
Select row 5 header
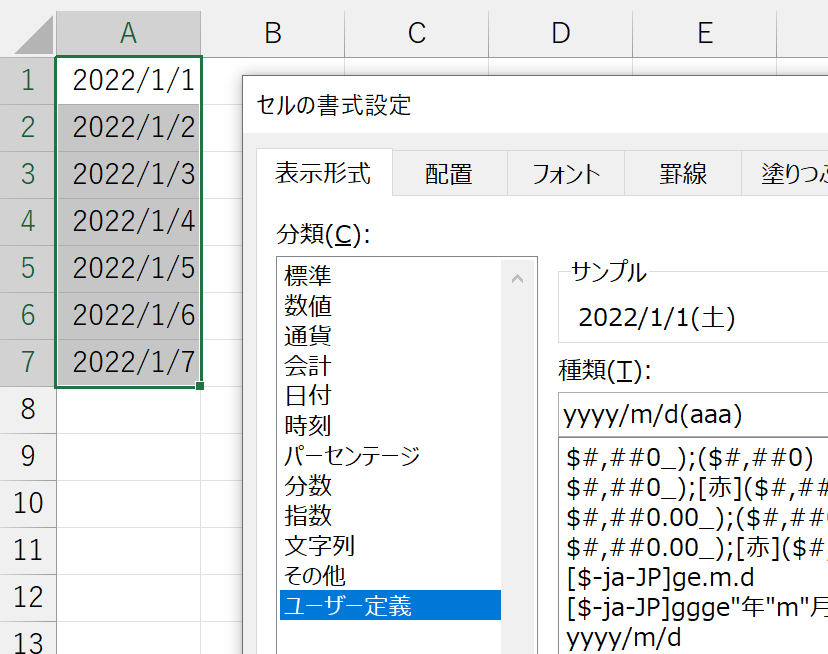[27, 268]
